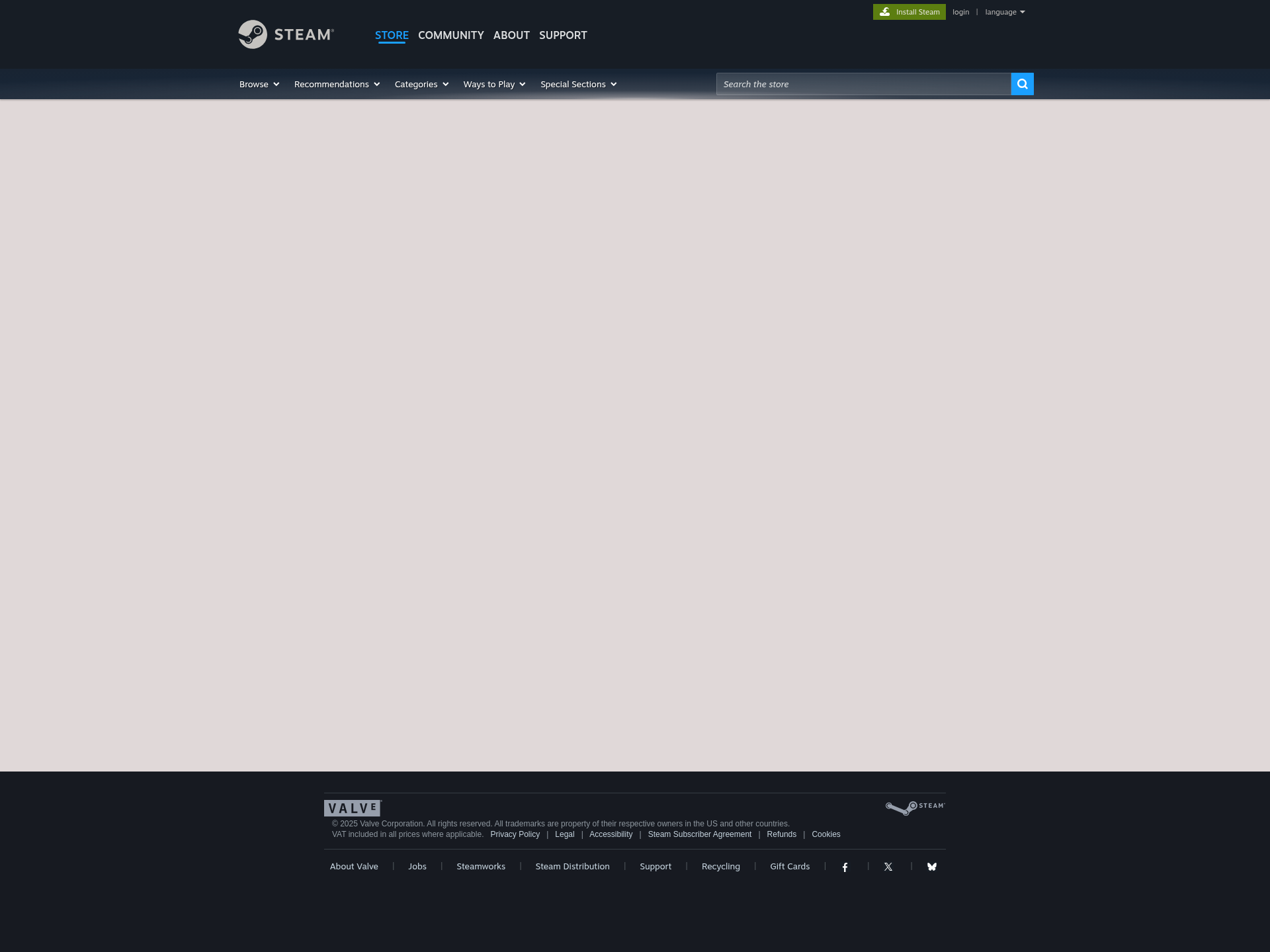
Task: Click the Valve logo in footer
Action: [x=353, y=808]
